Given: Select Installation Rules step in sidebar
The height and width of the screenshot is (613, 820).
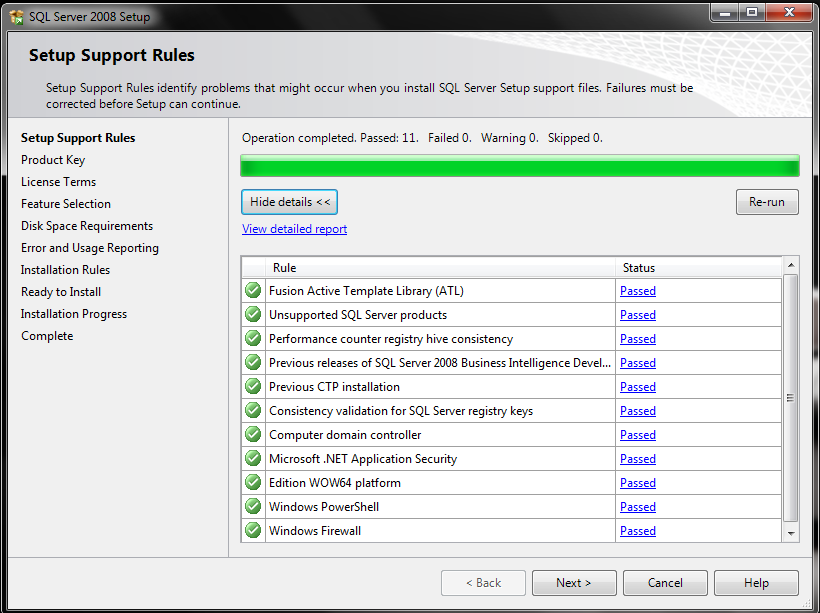Looking at the screenshot, I should (x=65, y=270).
